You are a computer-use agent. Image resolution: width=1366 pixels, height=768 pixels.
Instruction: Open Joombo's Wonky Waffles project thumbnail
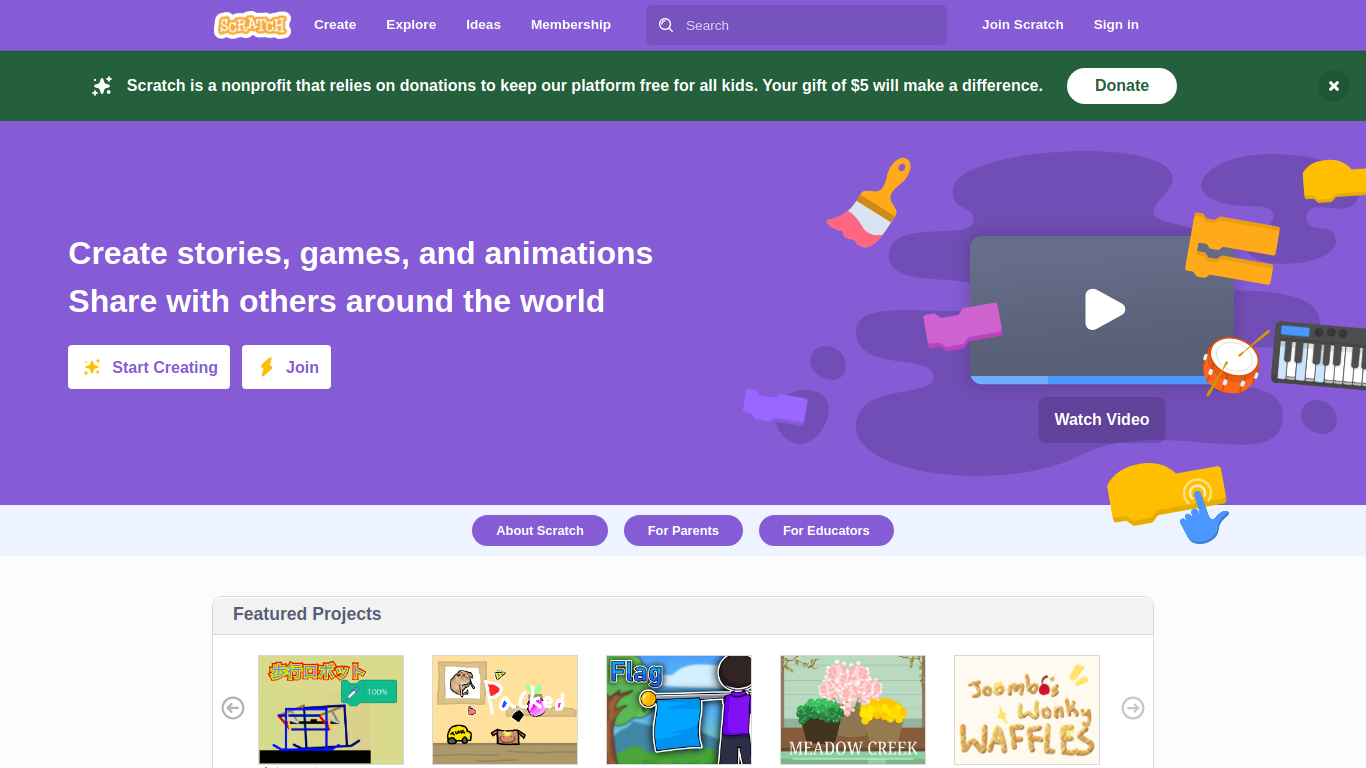1027,710
